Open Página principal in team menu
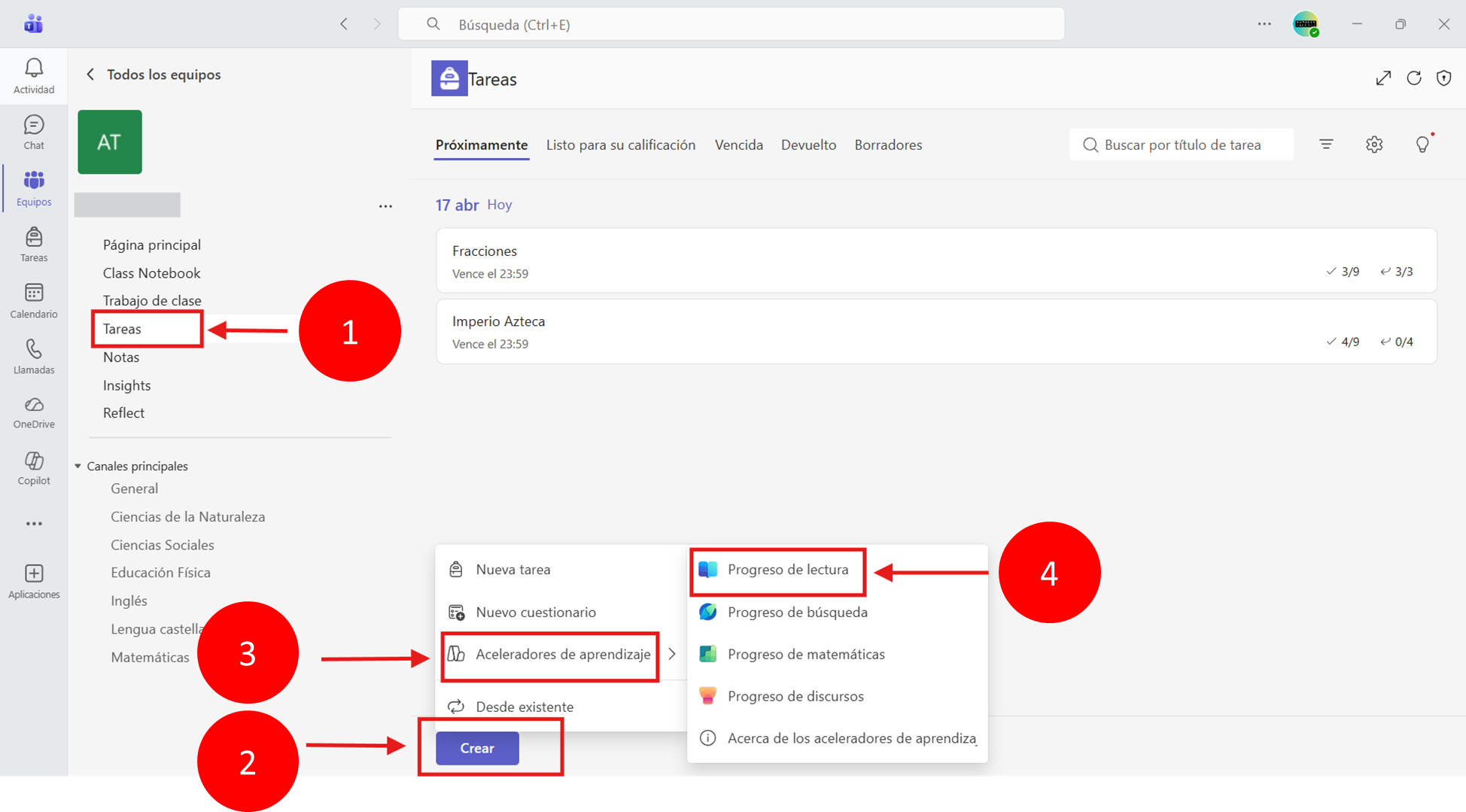The image size is (1466, 812). click(152, 245)
